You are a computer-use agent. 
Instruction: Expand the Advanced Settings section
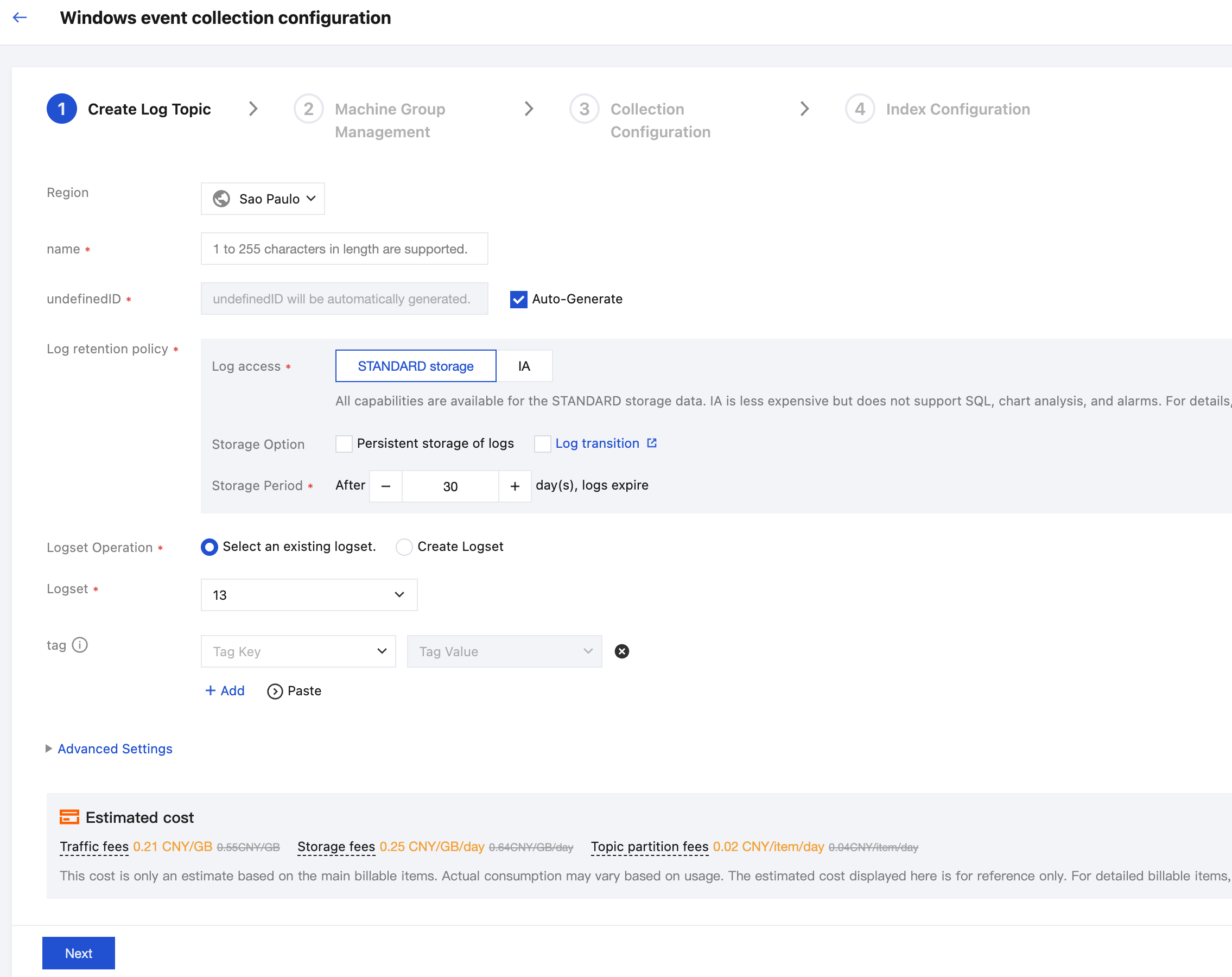coord(115,748)
